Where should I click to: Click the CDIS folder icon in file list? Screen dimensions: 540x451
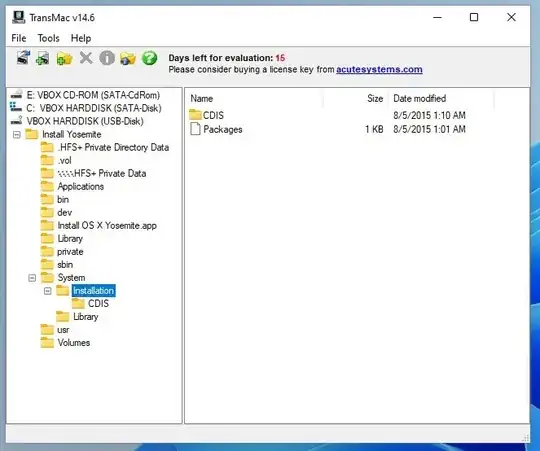[195, 115]
